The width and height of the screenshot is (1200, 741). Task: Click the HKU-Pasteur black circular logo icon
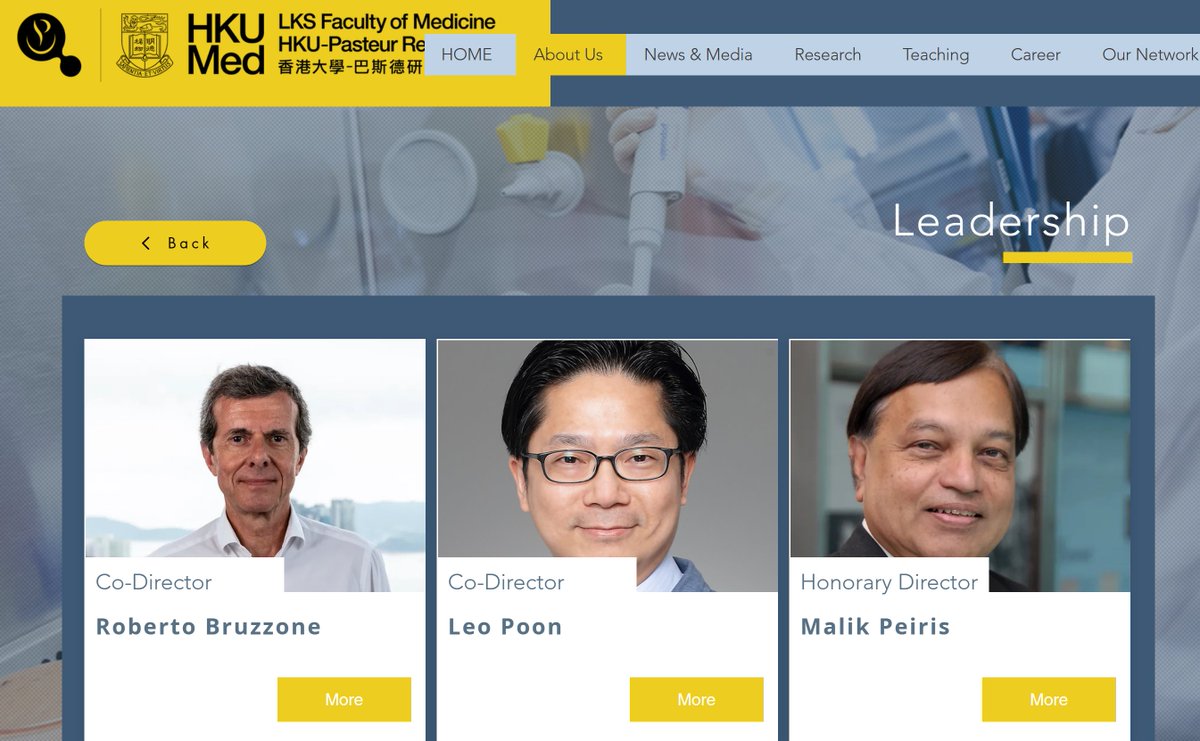tap(49, 44)
